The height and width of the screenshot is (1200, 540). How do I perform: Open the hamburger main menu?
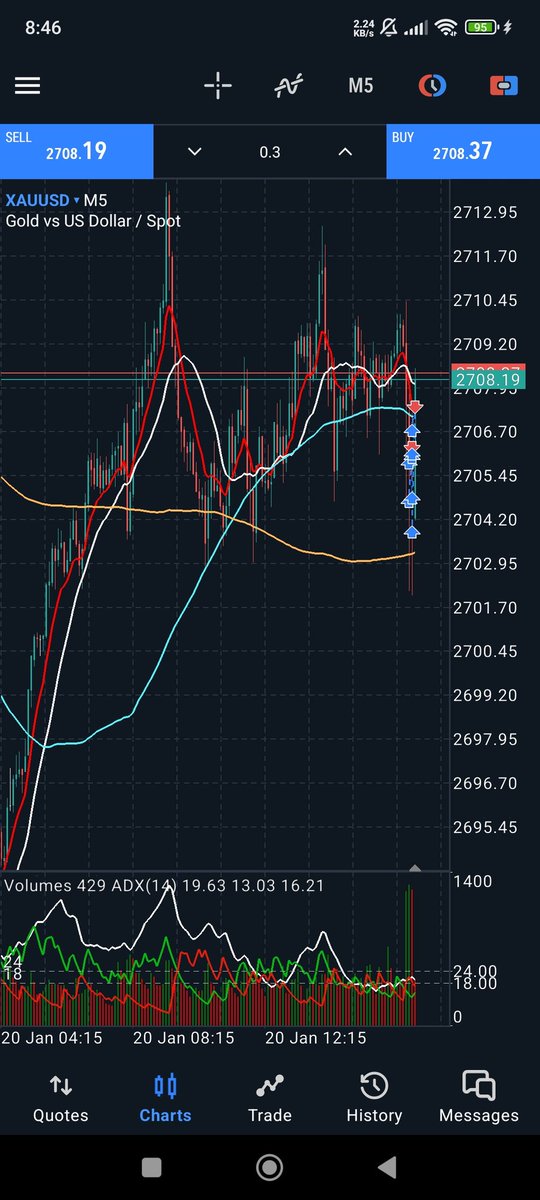click(27, 86)
